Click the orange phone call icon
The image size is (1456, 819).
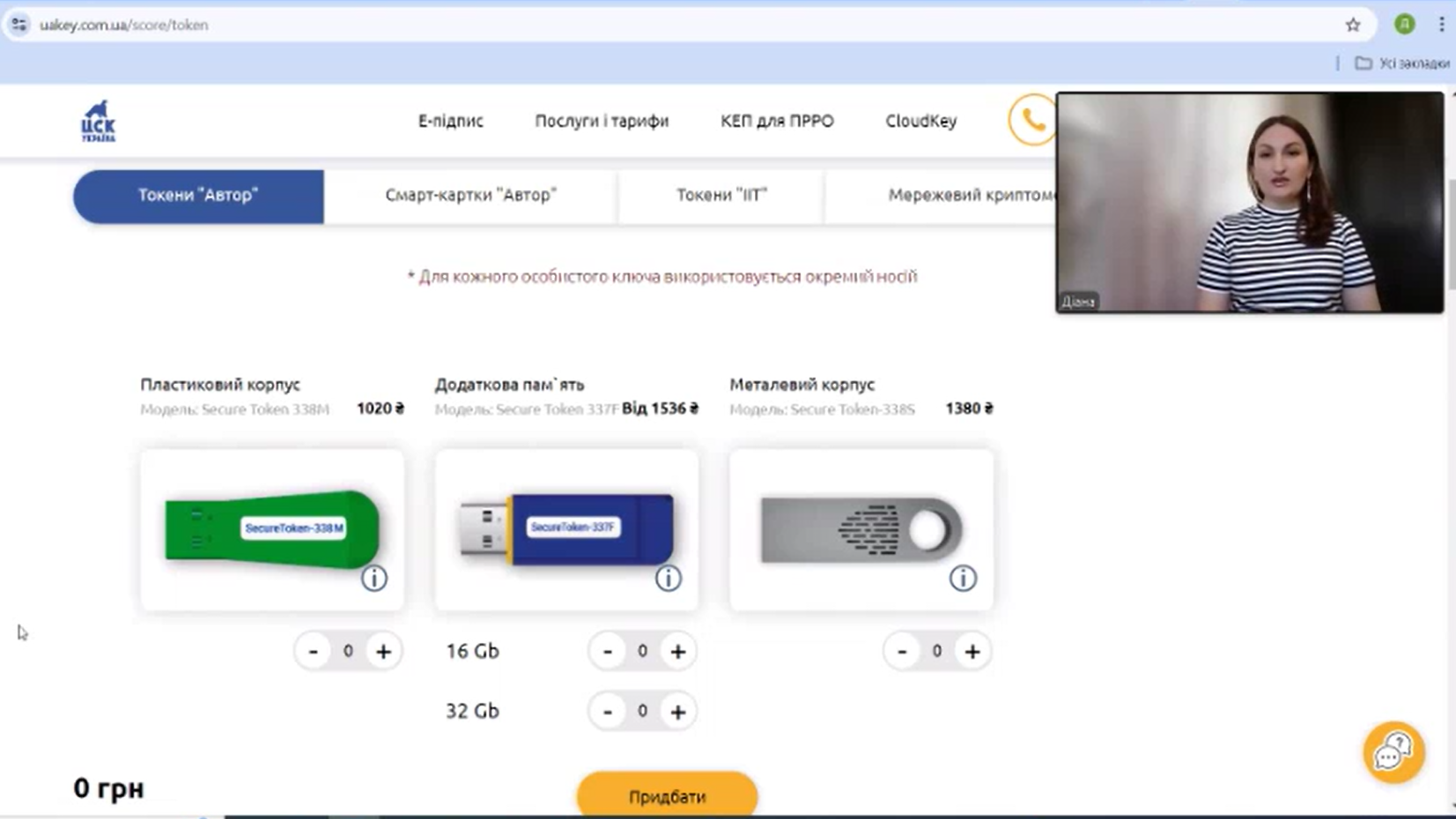1032,120
